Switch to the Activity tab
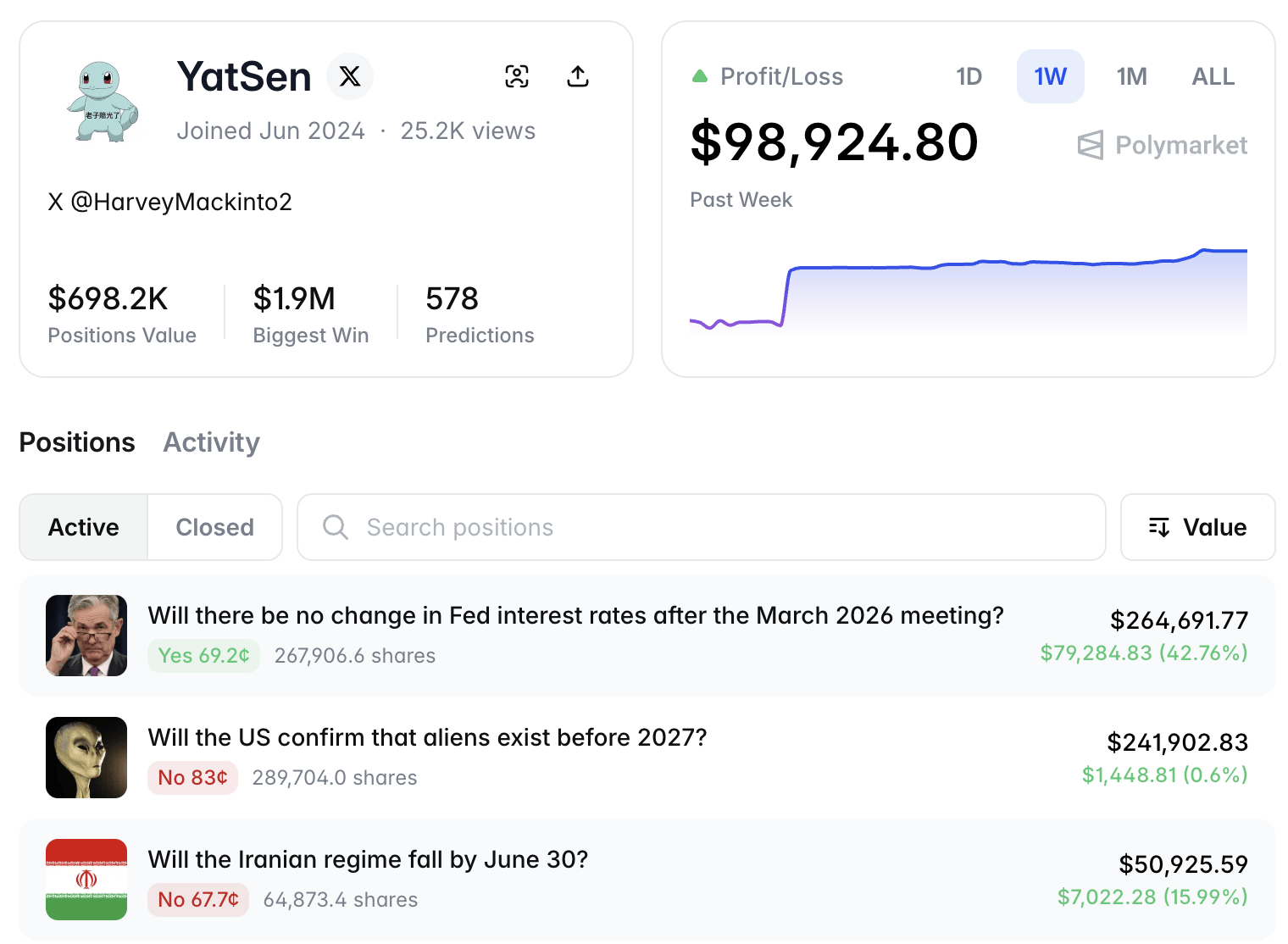 pos(211,442)
